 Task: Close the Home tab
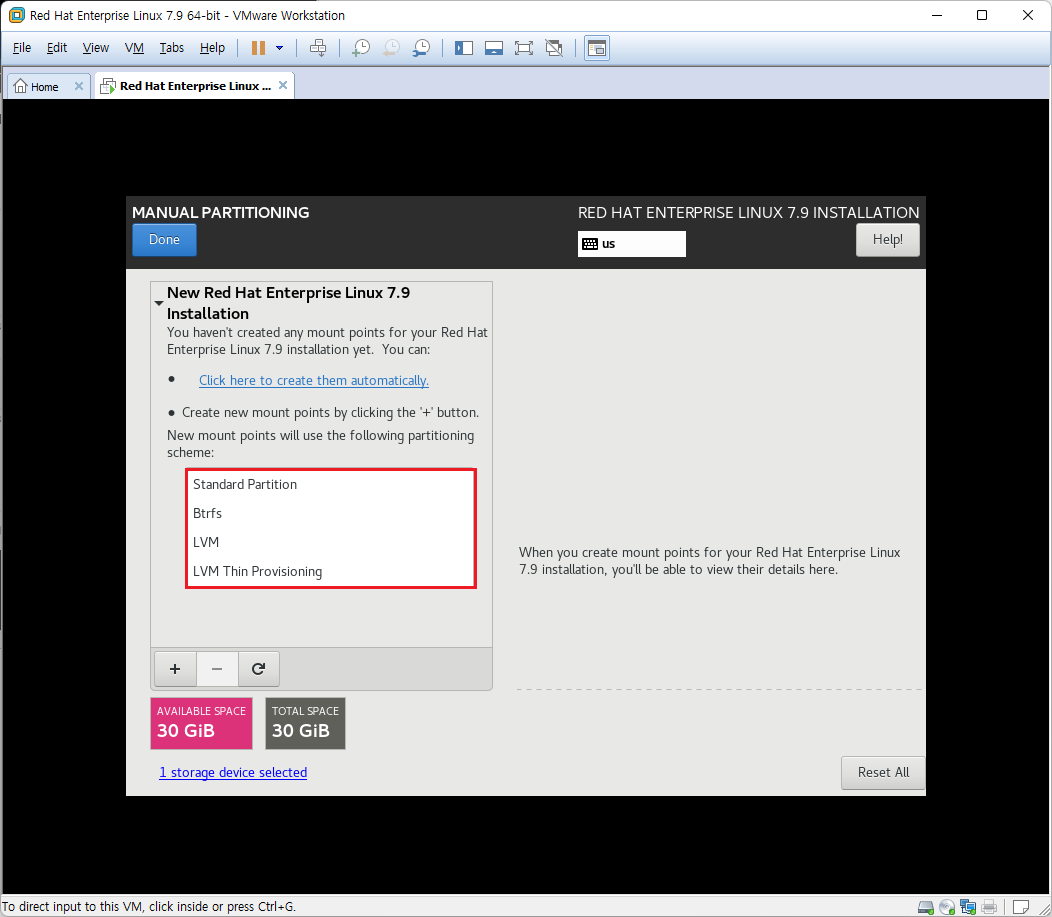[78, 86]
